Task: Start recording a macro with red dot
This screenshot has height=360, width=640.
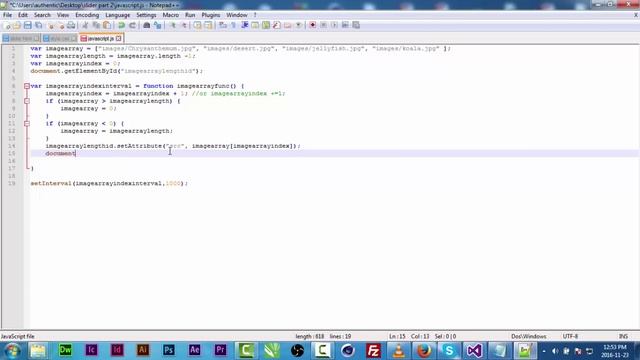Action: click(x=313, y=25)
